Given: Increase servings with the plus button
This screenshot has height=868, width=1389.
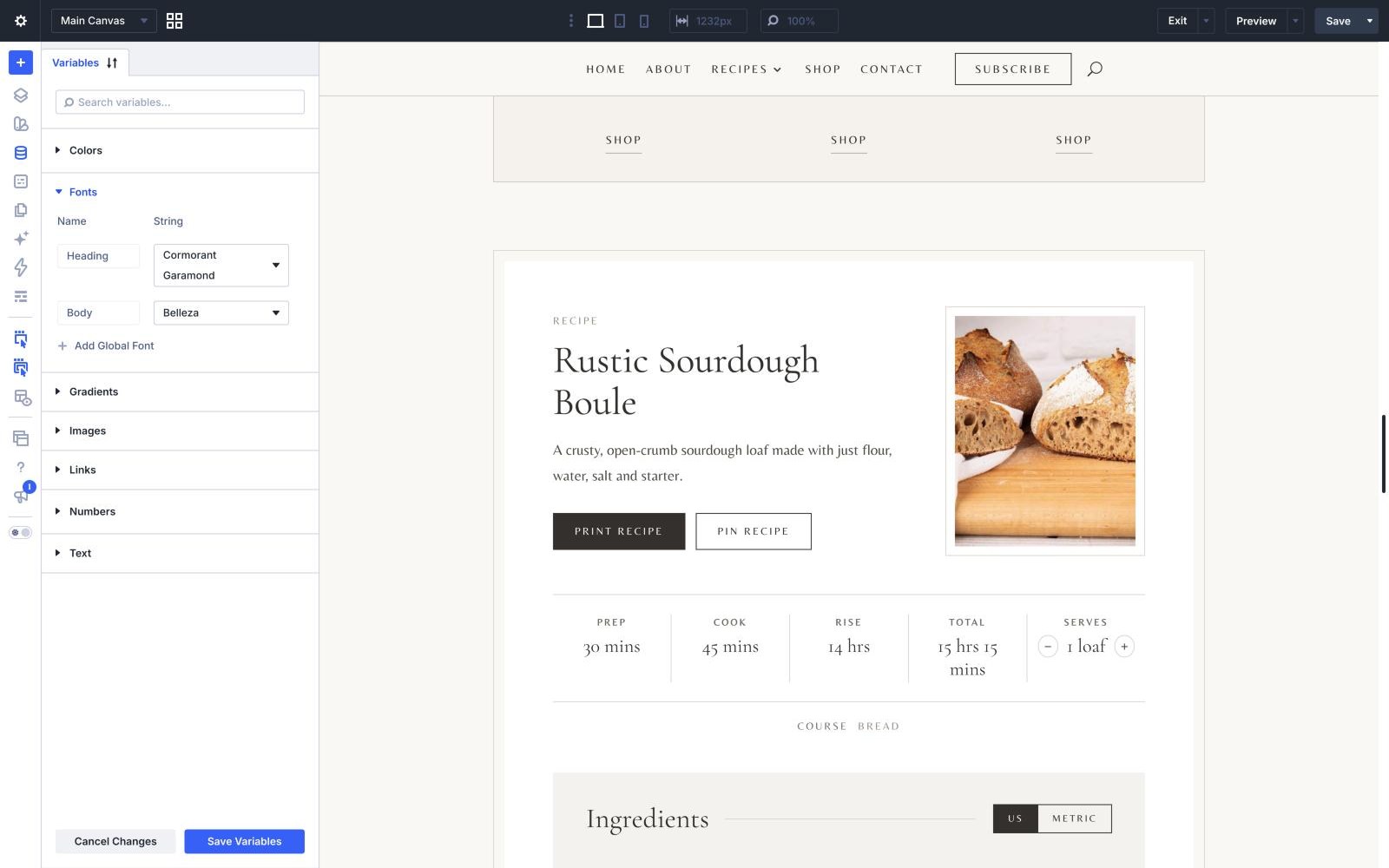Looking at the screenshot, I should coord(1124,647).
